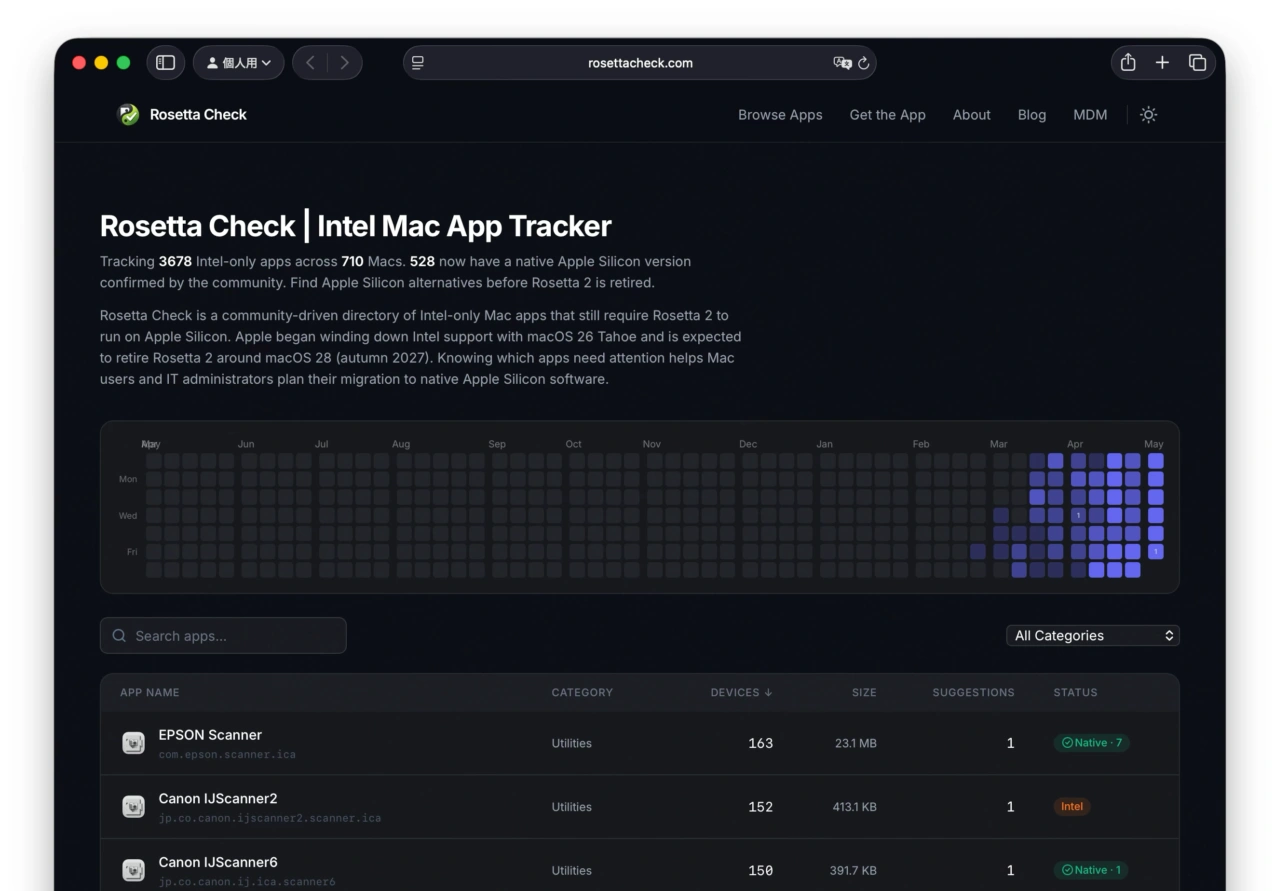The image size is (1280, 891).
Task: Open the 個人用 profile dropdown
Action: (x=239, y=63)
